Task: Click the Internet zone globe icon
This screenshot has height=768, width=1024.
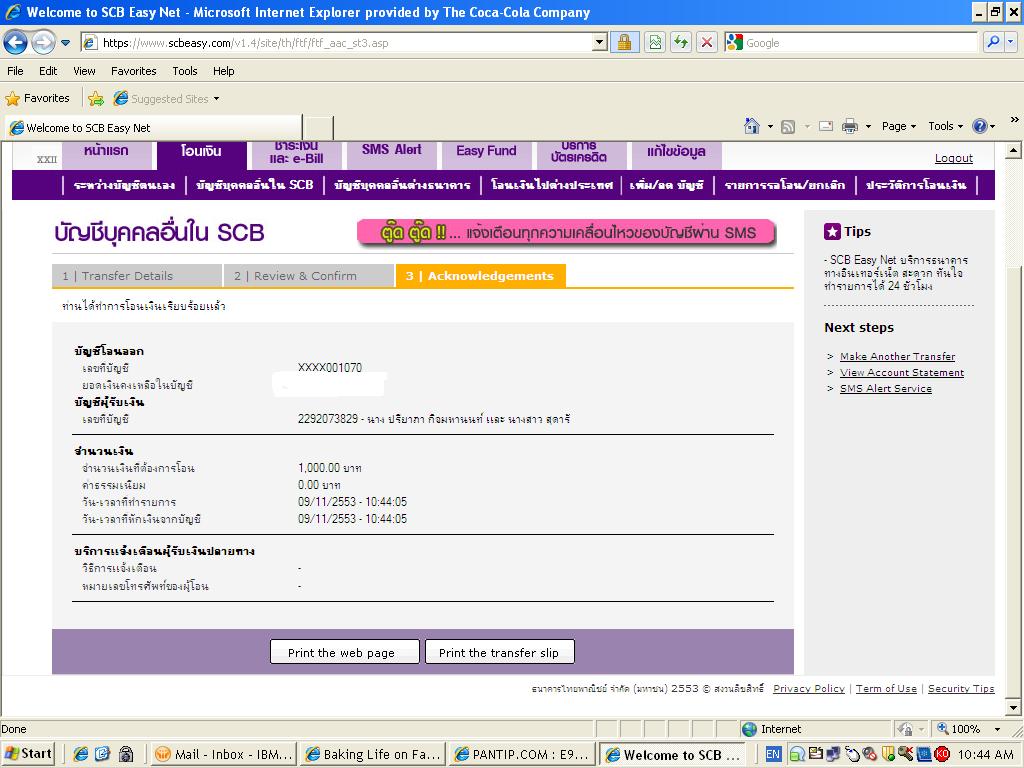Action: [x=750, y=729]
